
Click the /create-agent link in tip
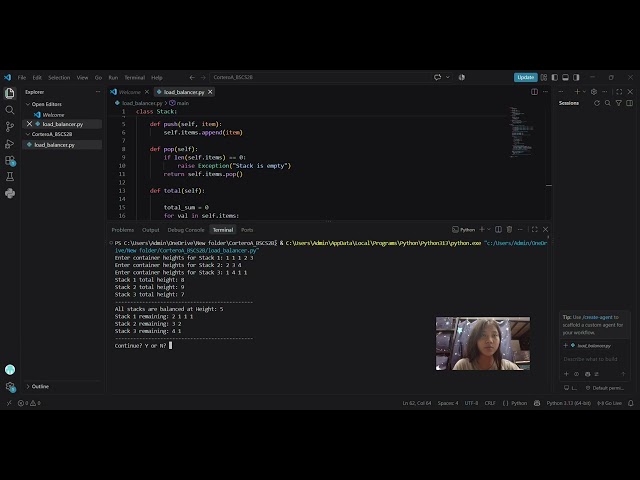click(597, 317)
